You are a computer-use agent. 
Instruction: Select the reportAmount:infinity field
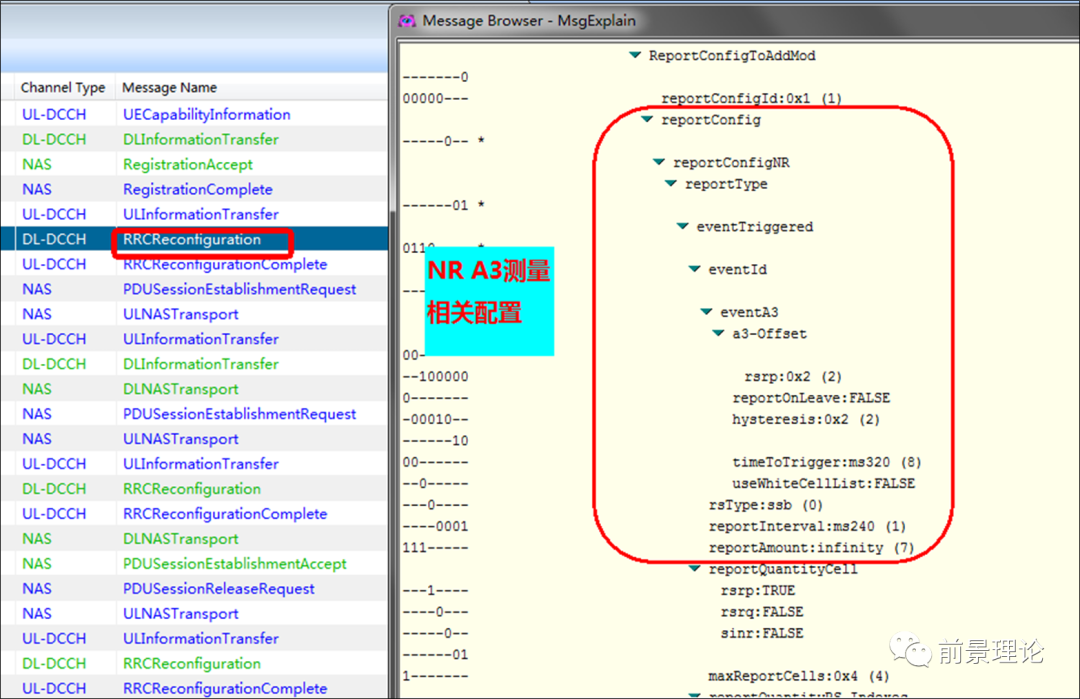pos(811,548)
